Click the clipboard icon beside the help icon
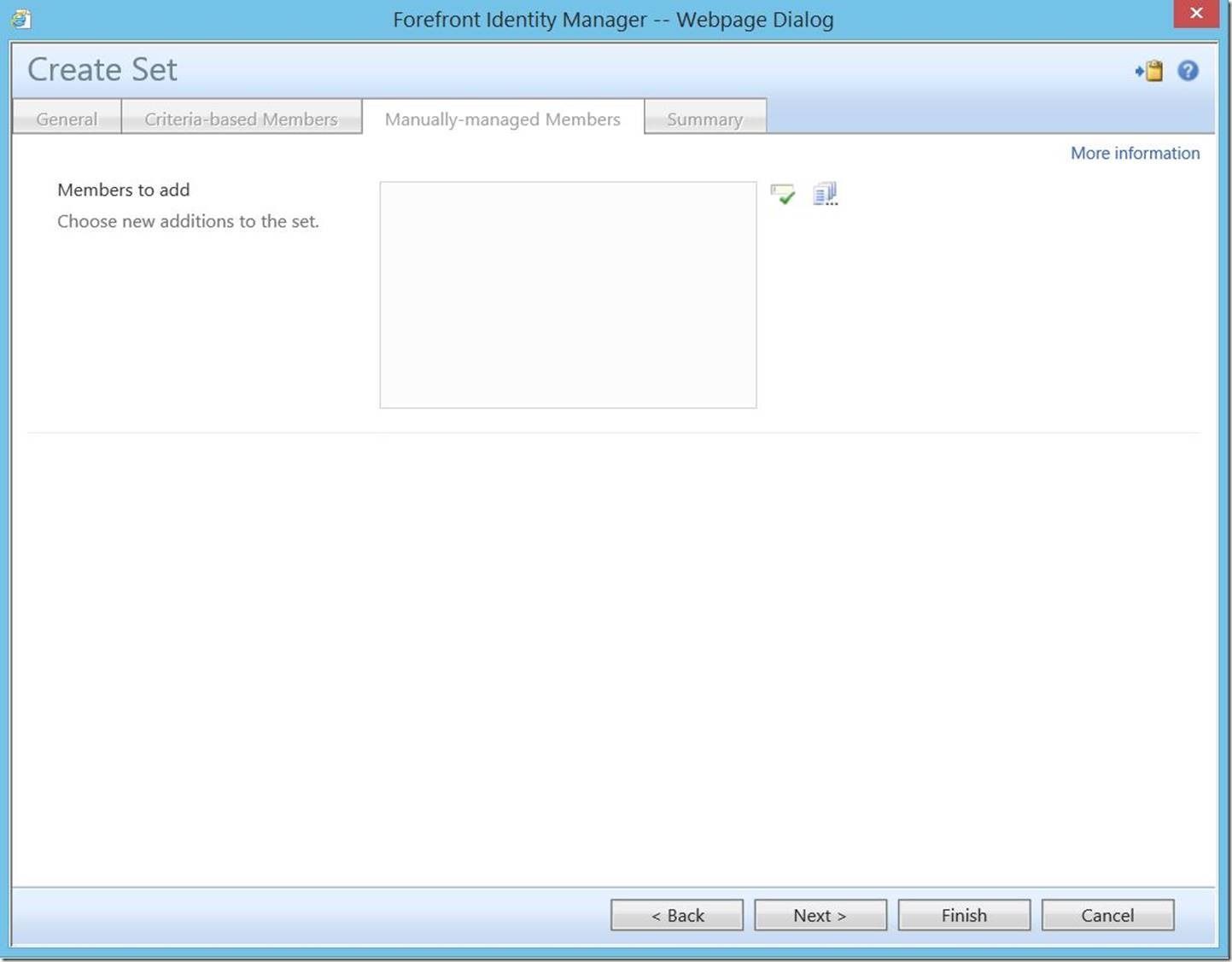1232x962 pixels. click(1149, 71)
